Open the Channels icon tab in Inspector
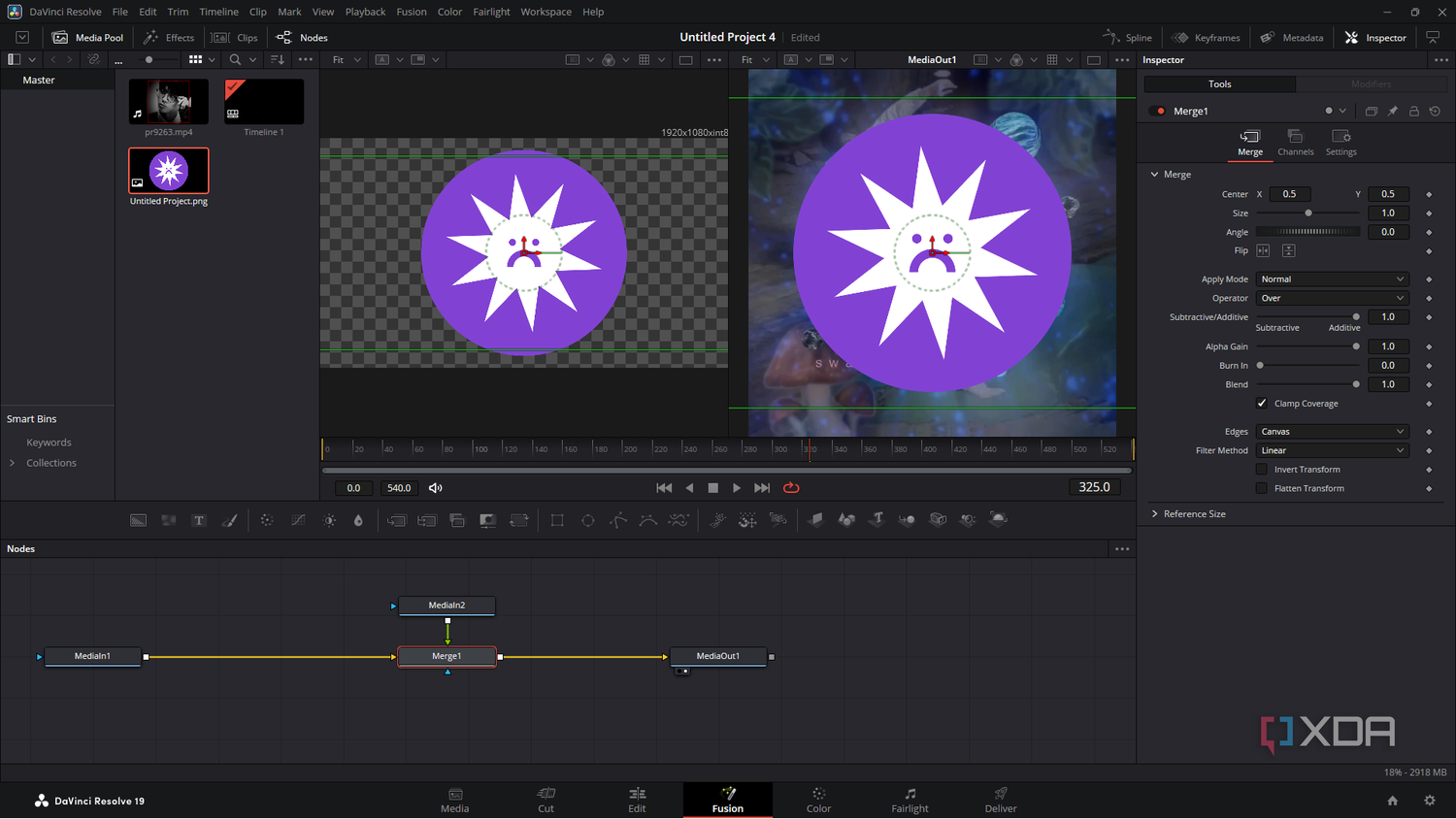The height and width of the screenshot is (819, 1456). (1295, 142)
